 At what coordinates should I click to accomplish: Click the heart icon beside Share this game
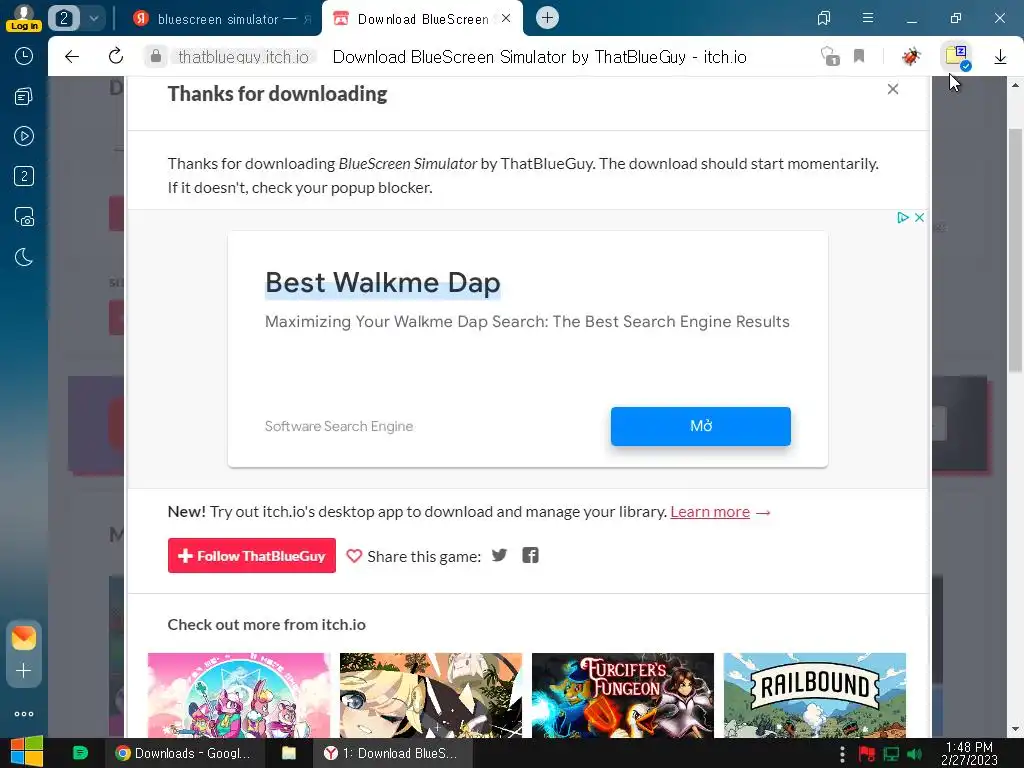(x=354, y=556)
